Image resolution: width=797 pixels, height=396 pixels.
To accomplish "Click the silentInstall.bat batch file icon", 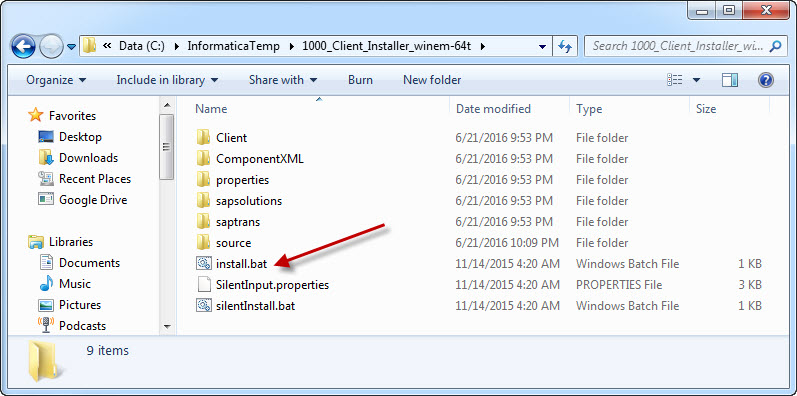I will coord(203,306).
